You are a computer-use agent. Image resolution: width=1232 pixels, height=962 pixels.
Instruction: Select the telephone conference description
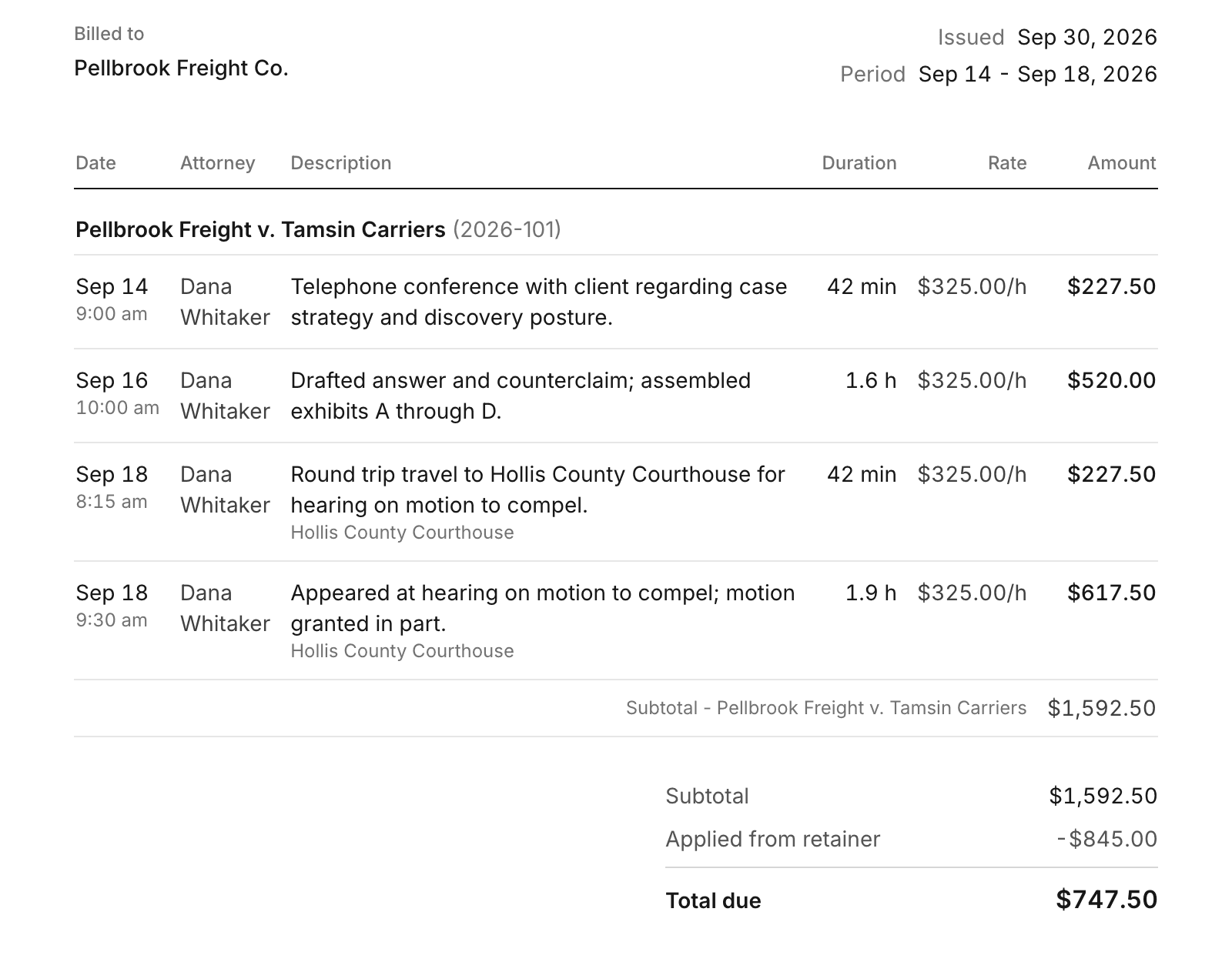(539, 302)
